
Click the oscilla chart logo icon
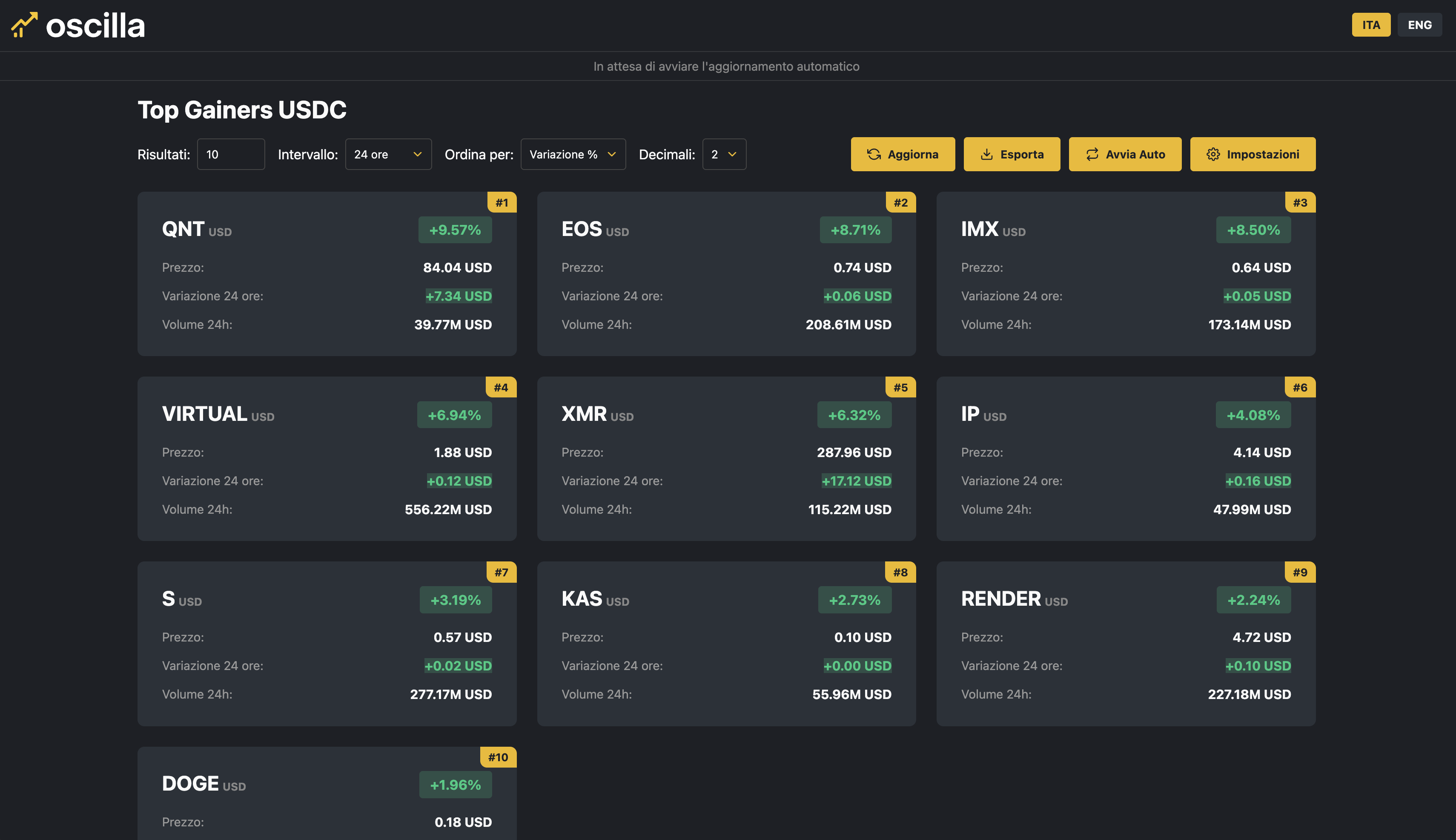24,26
